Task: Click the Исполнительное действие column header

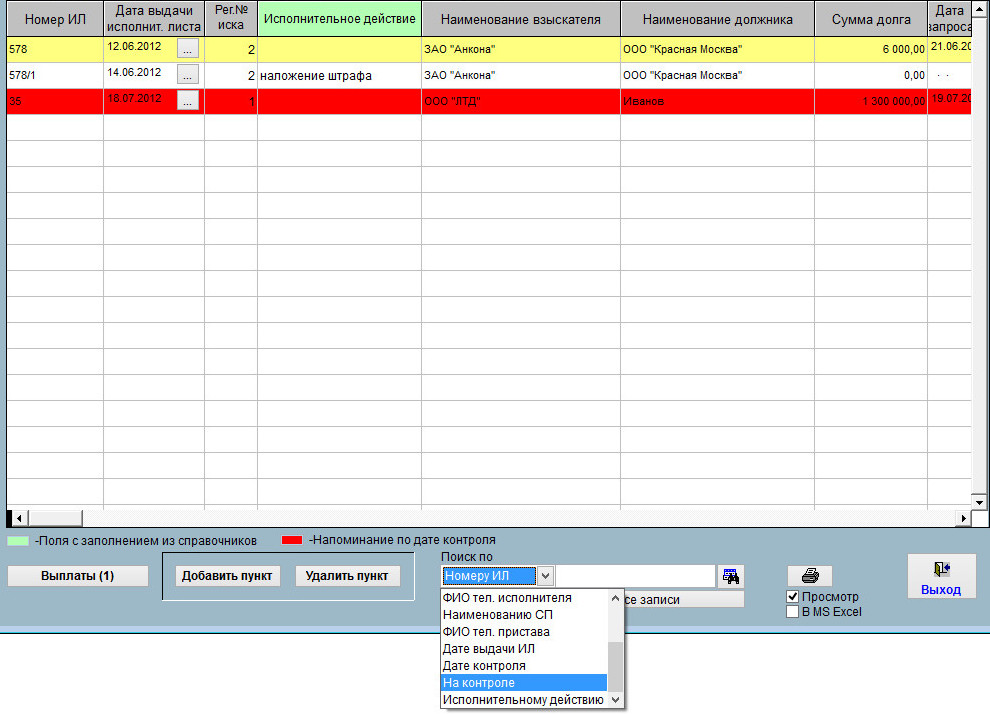Action: [340, 19]
